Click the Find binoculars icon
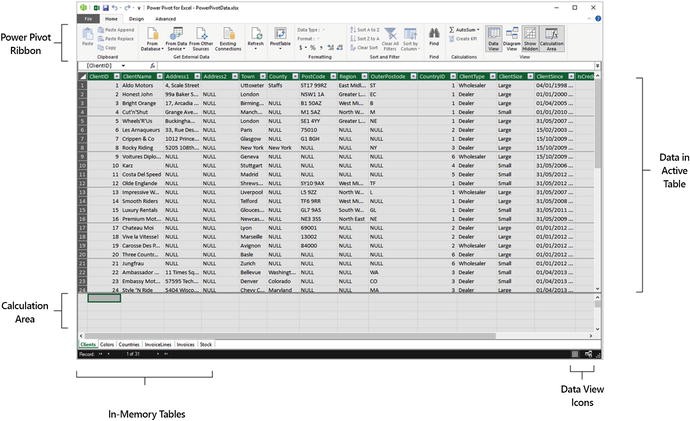Image resolution: width=690 pixels, height=421 pixels. pos(434,33)
